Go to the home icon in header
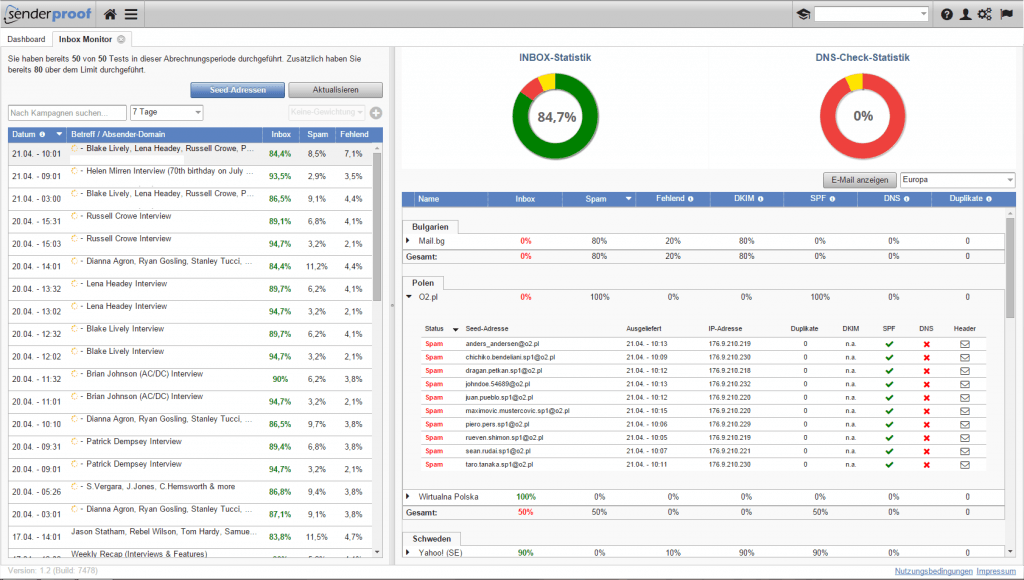 (x=110, y=14)
